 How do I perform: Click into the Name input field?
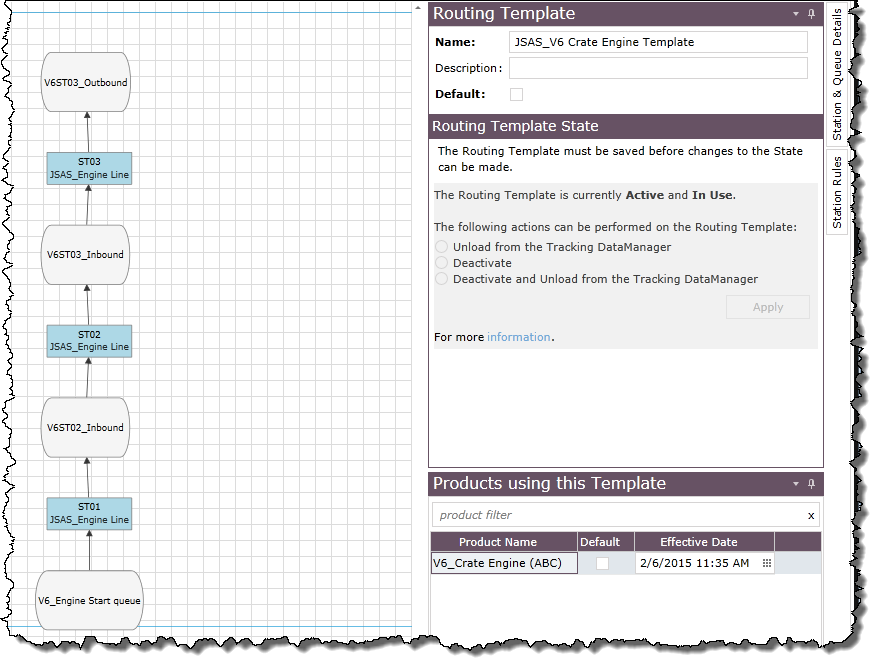[658, 42]
